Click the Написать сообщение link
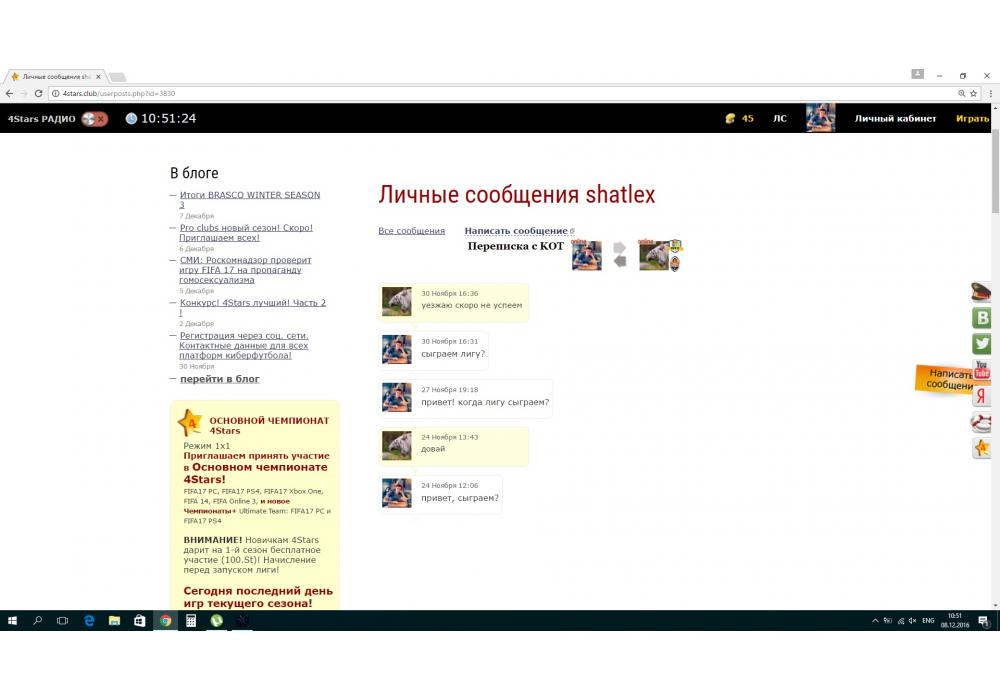This screenshot has width=1000, height=700. coord(516,231)
